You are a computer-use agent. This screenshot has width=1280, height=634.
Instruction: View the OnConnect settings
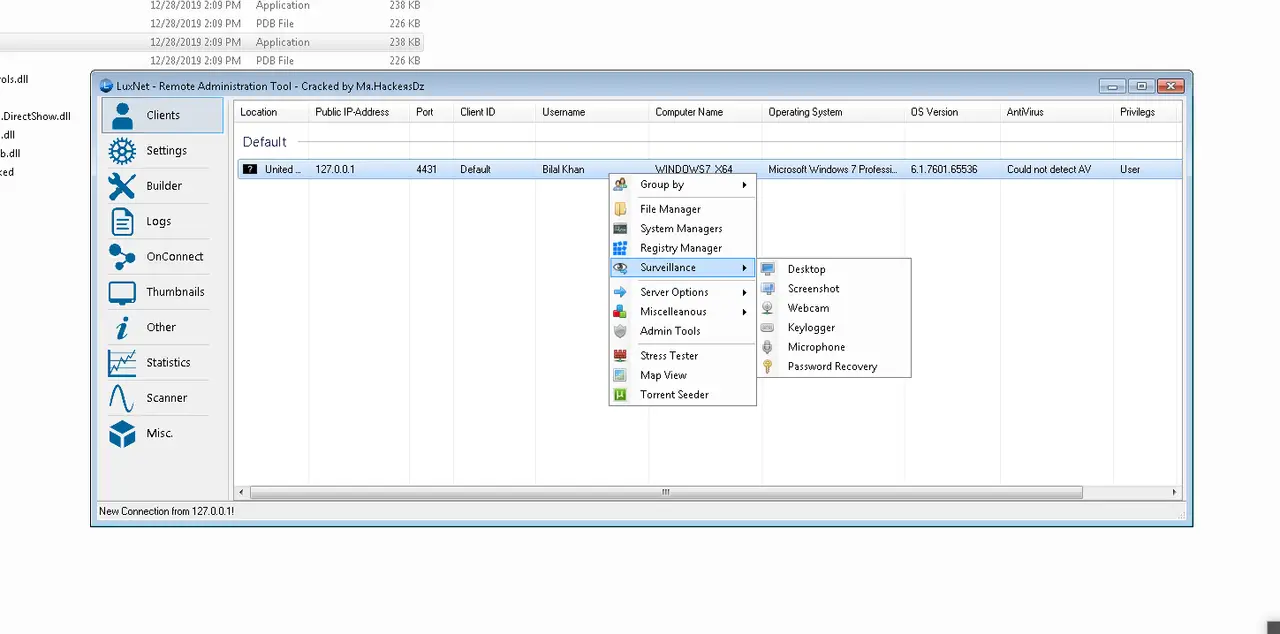click(173, 256)
